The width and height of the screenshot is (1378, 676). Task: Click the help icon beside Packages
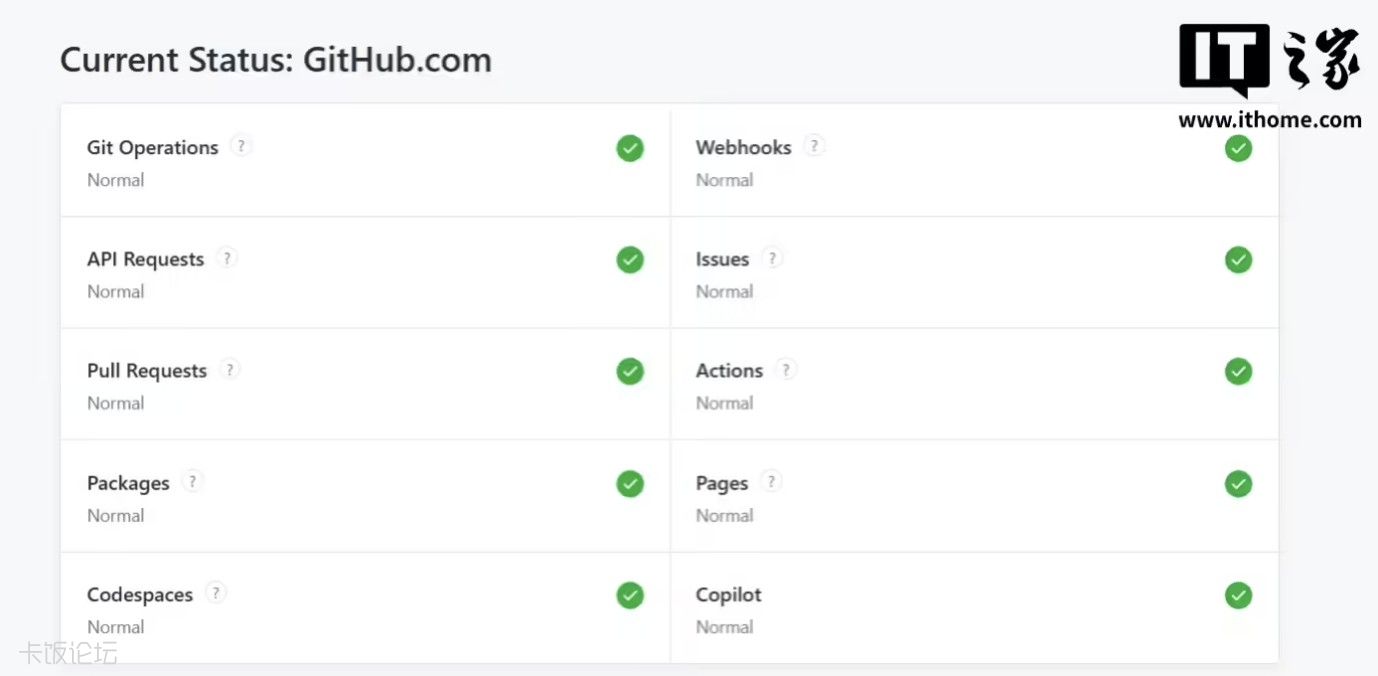(193, 481)
